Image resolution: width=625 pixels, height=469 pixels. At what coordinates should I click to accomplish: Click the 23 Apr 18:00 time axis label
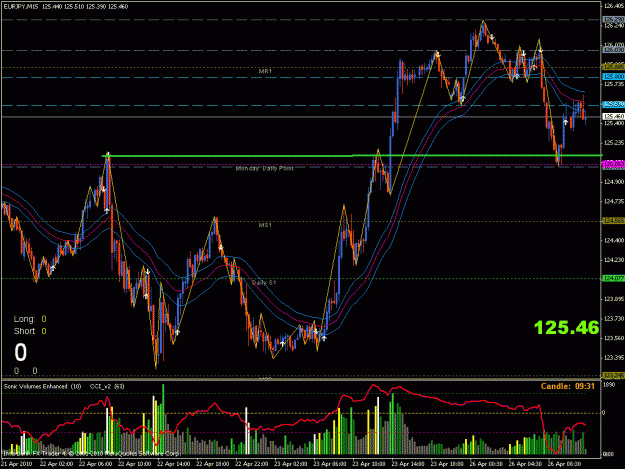[447, 464]
